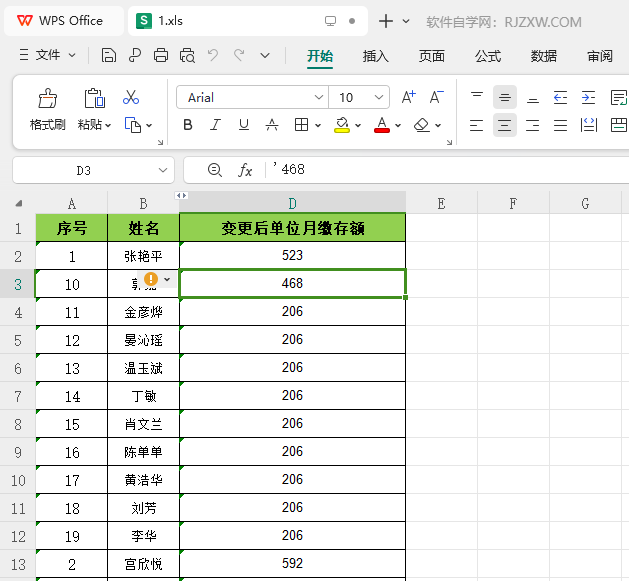Toggle align left
This screenshot has height=581, width=629.
477,125
